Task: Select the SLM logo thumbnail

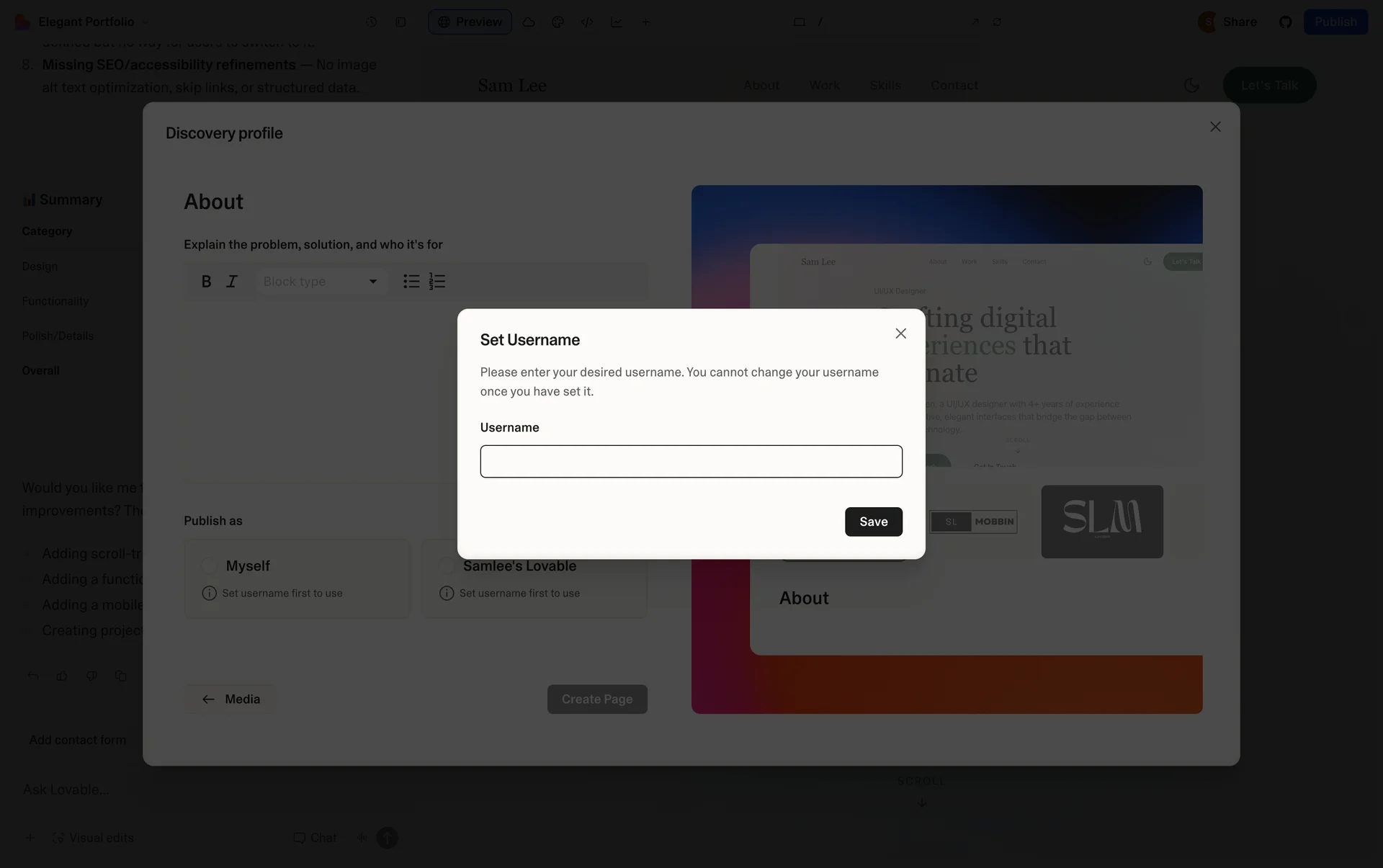Action: coord(1101,522)
